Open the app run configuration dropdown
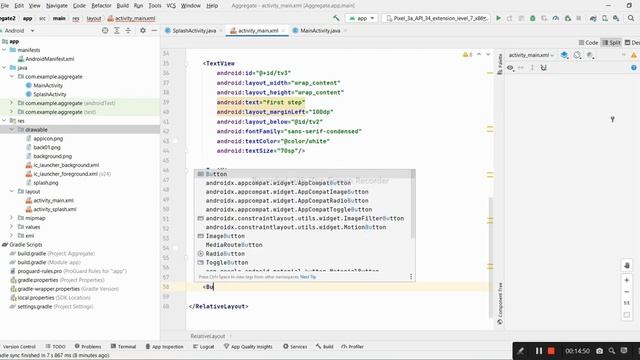Screen dimensions: 640x360 coord(362,18)
